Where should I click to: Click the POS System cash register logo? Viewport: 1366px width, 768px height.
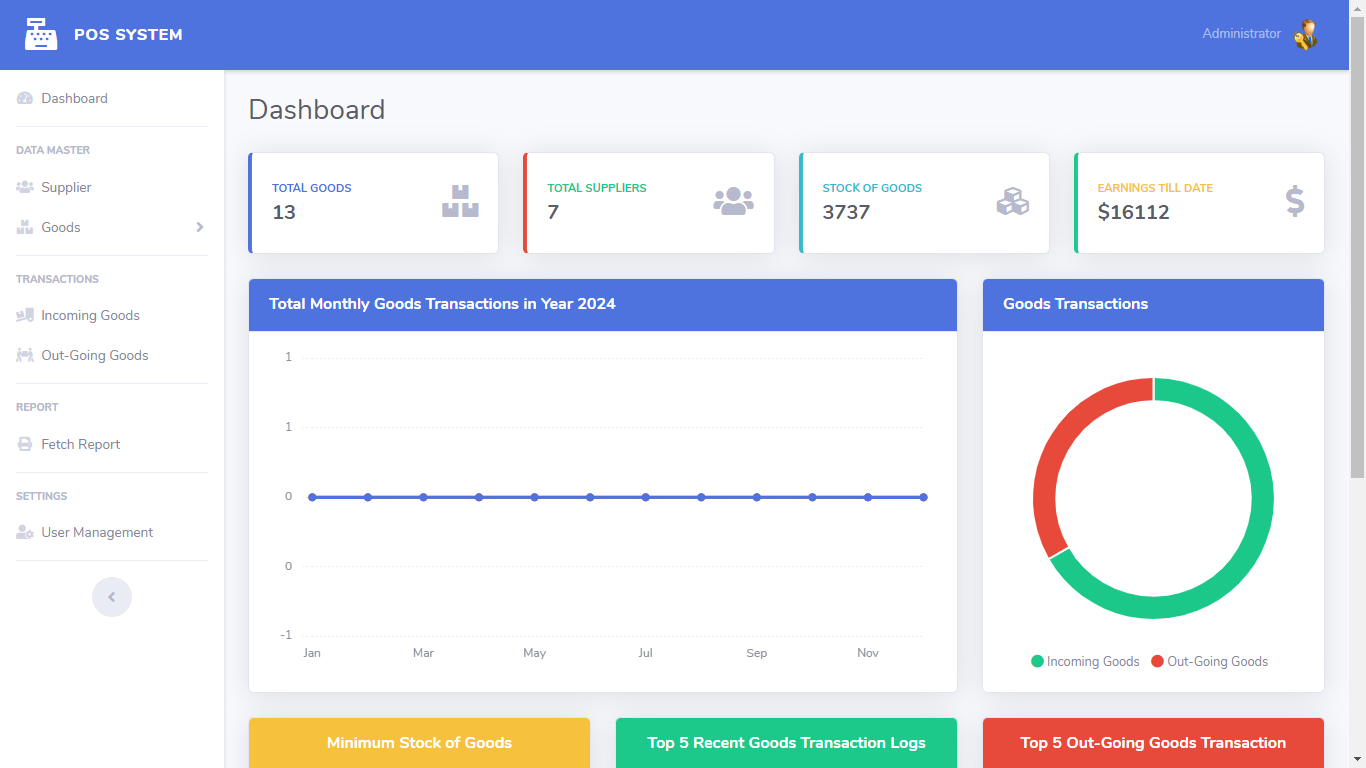(x=41, y=34)
